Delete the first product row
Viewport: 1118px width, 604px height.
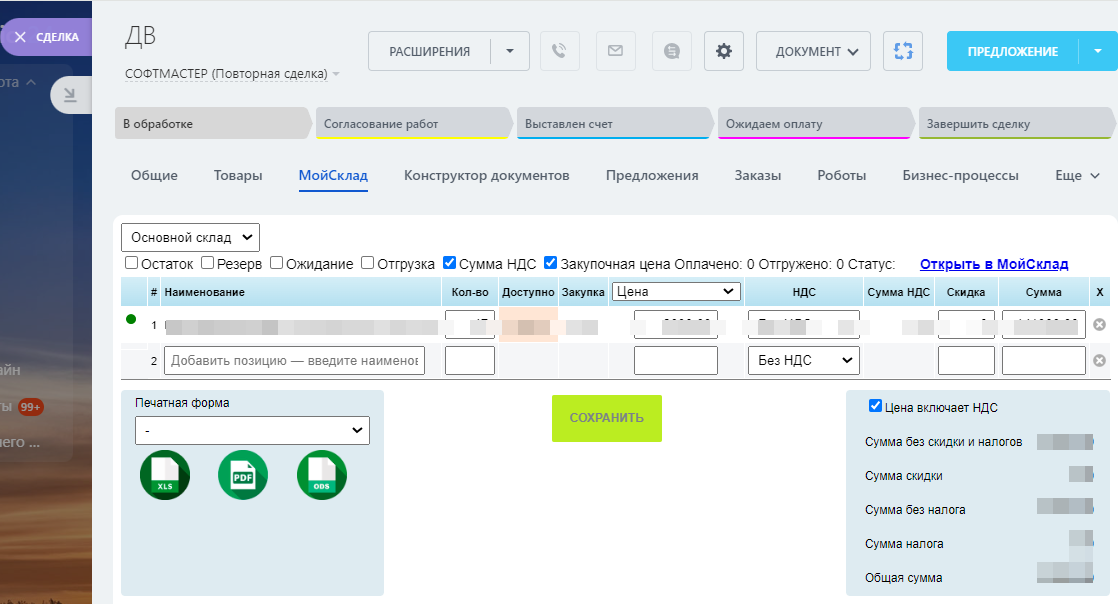point(1100,325)
